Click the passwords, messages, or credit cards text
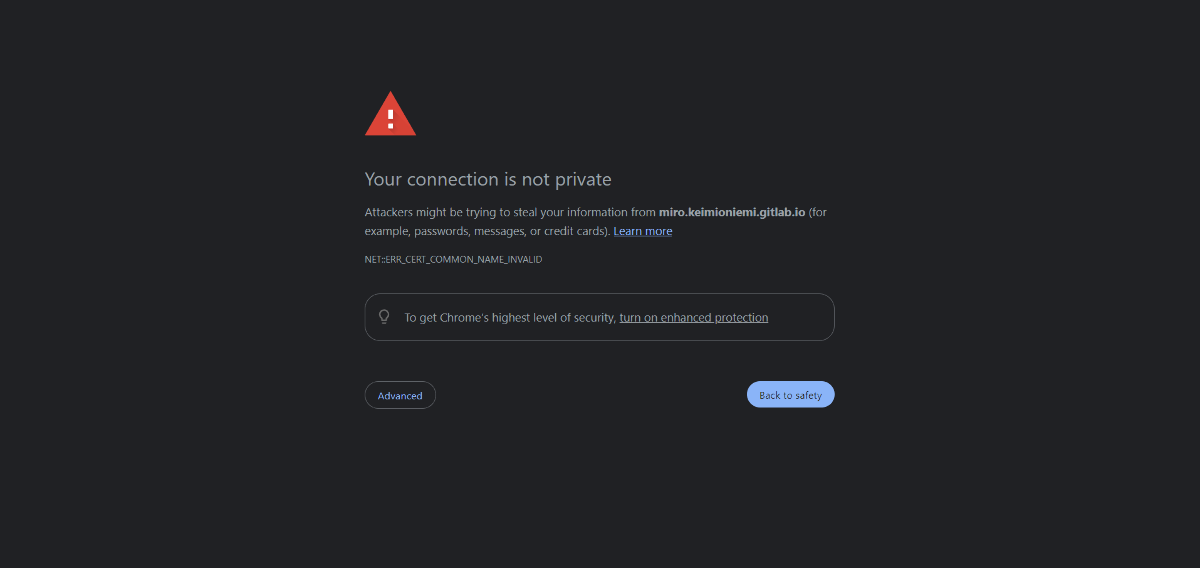The width and height of the screenshot is (1200, 568). 509,231
